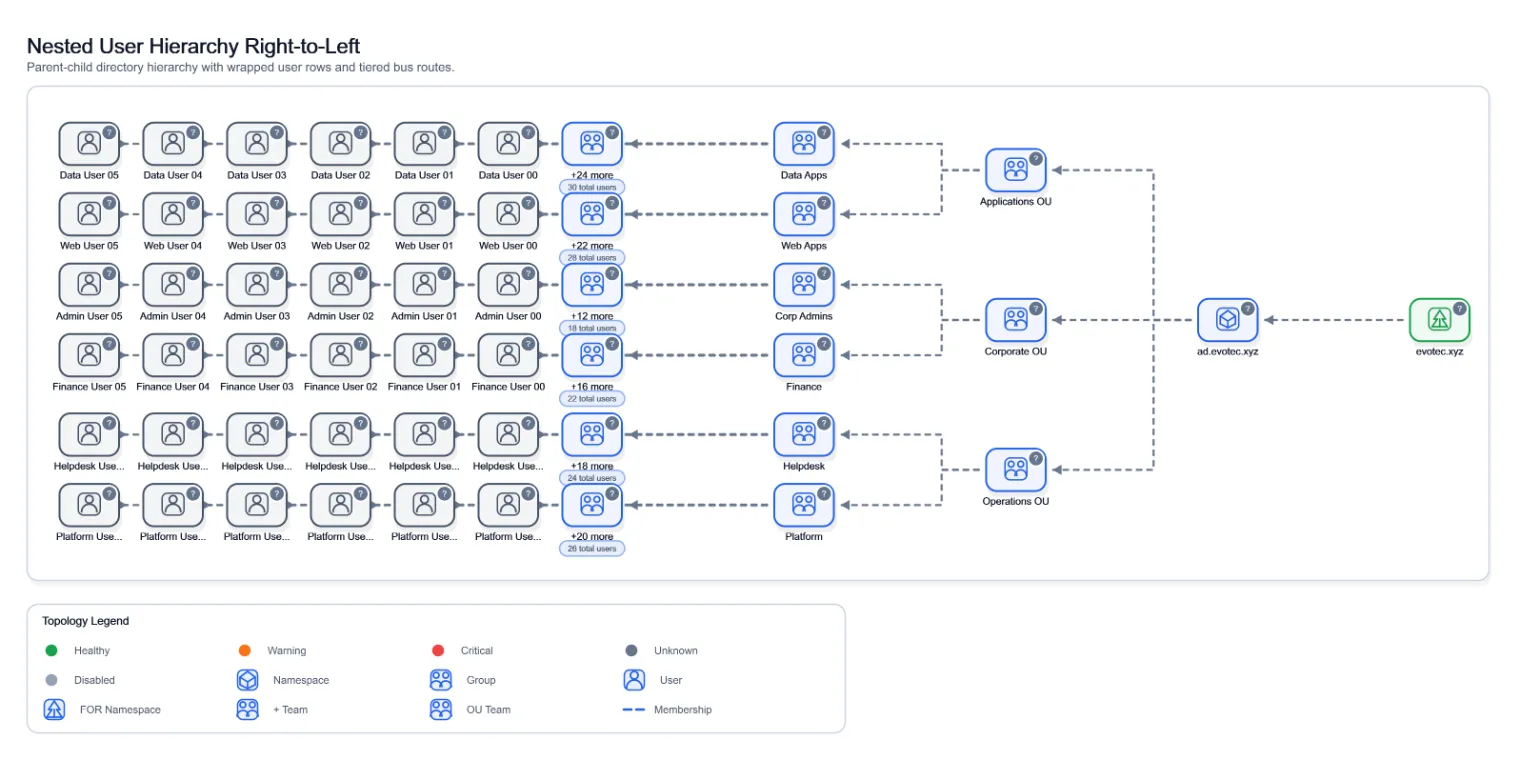
Task: Expand the +12 more Admin users node
Action: pos(592,285)
